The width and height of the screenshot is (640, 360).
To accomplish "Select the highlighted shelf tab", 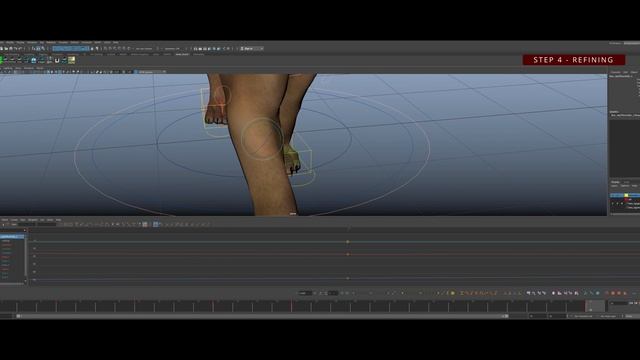I will pos(182,54).
